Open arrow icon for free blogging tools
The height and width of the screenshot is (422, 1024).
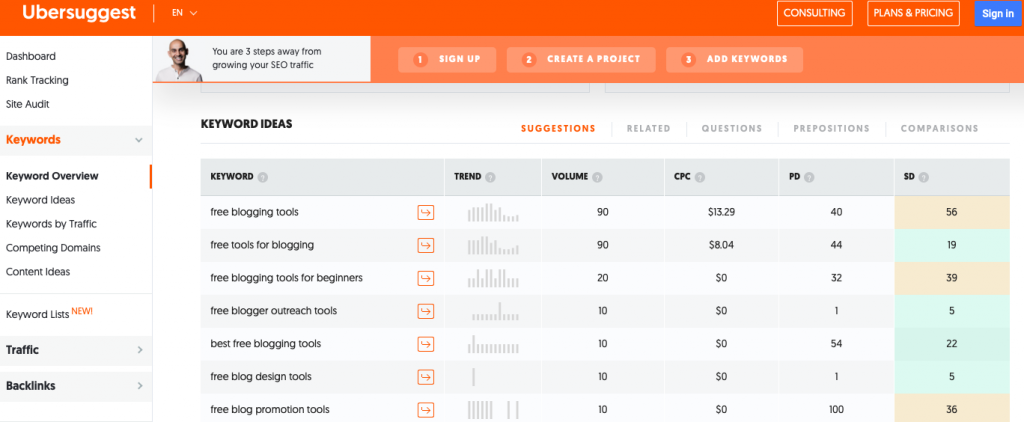[x=426, y=212]
